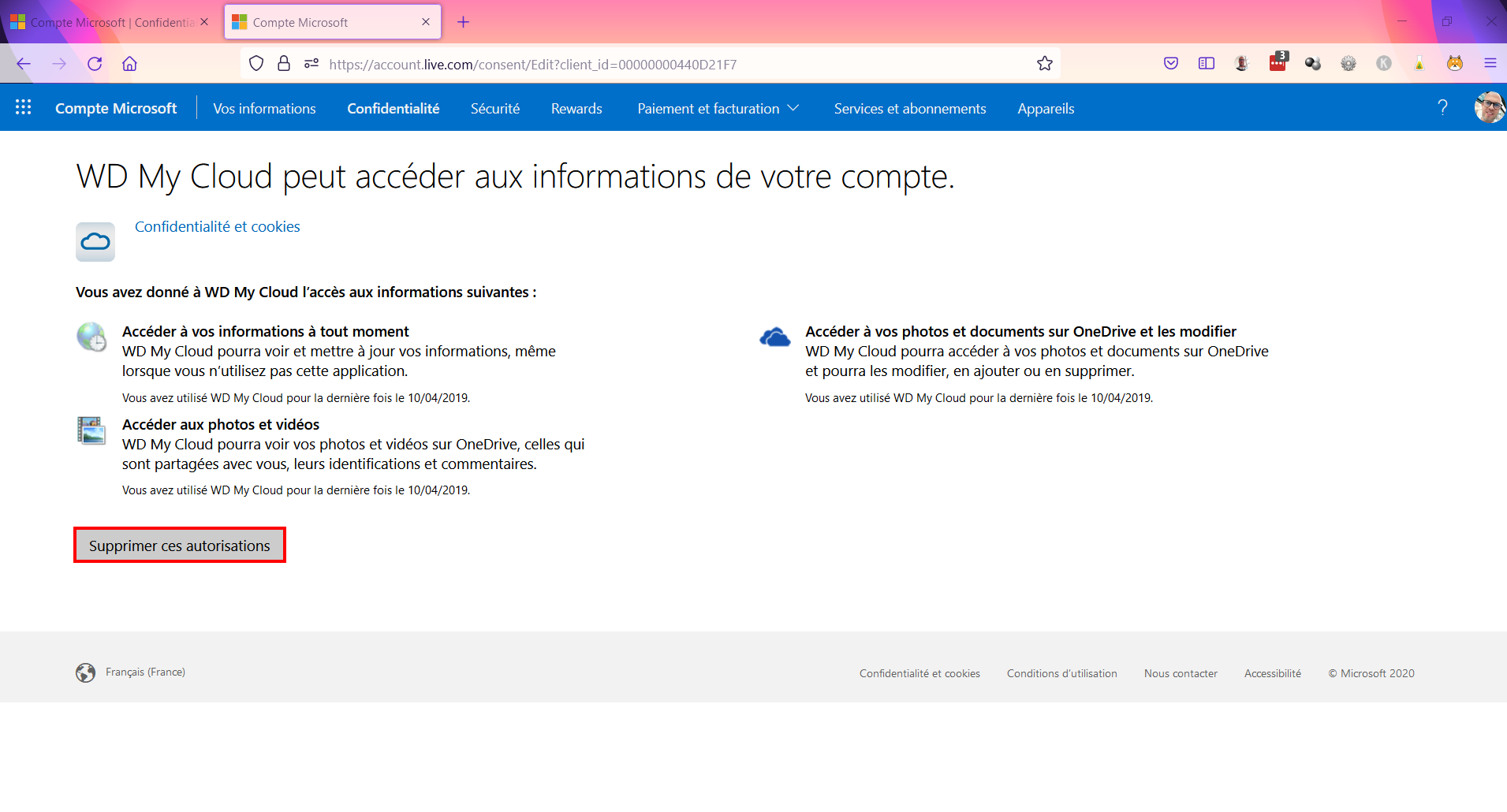Select the active 'Compte Microsoft' browser tab

tap(333, 22)
